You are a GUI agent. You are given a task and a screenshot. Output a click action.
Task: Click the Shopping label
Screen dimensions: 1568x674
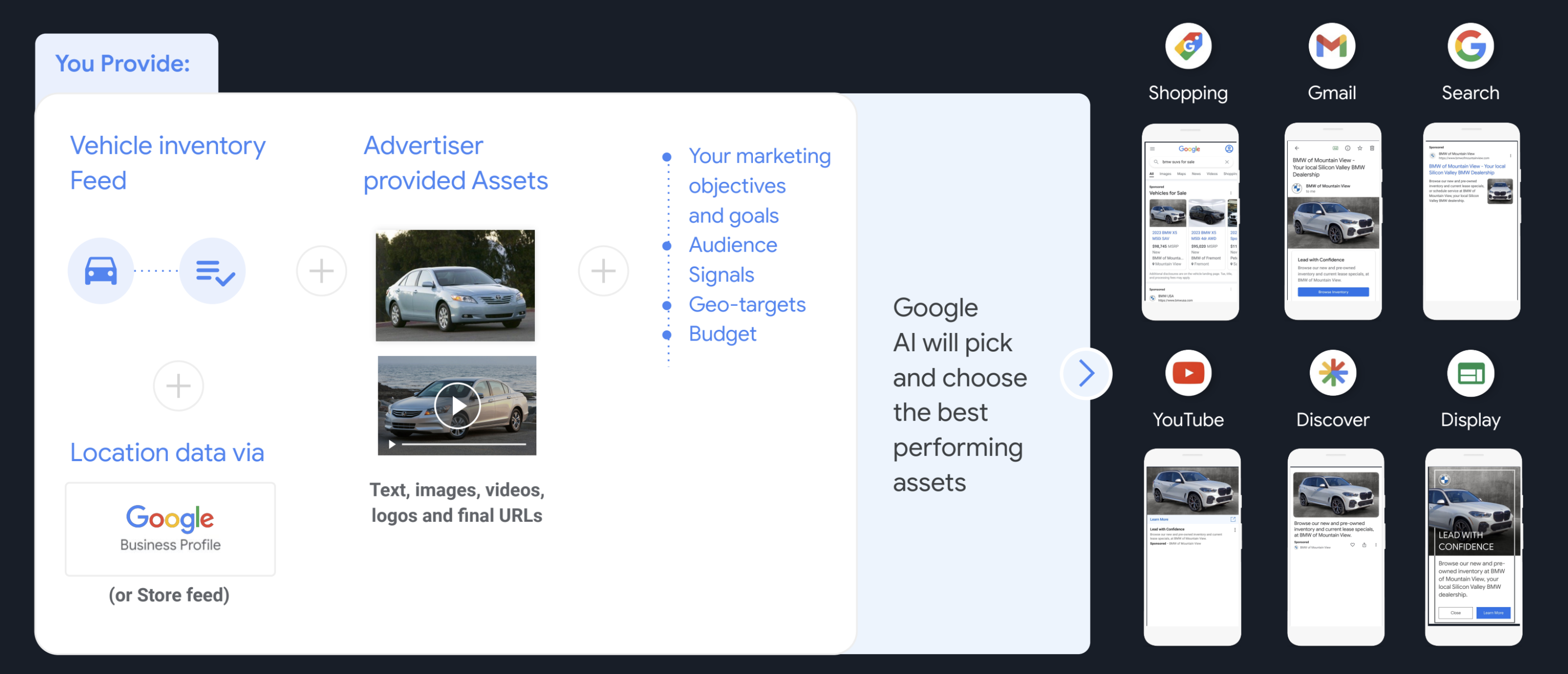point(1188,93)
